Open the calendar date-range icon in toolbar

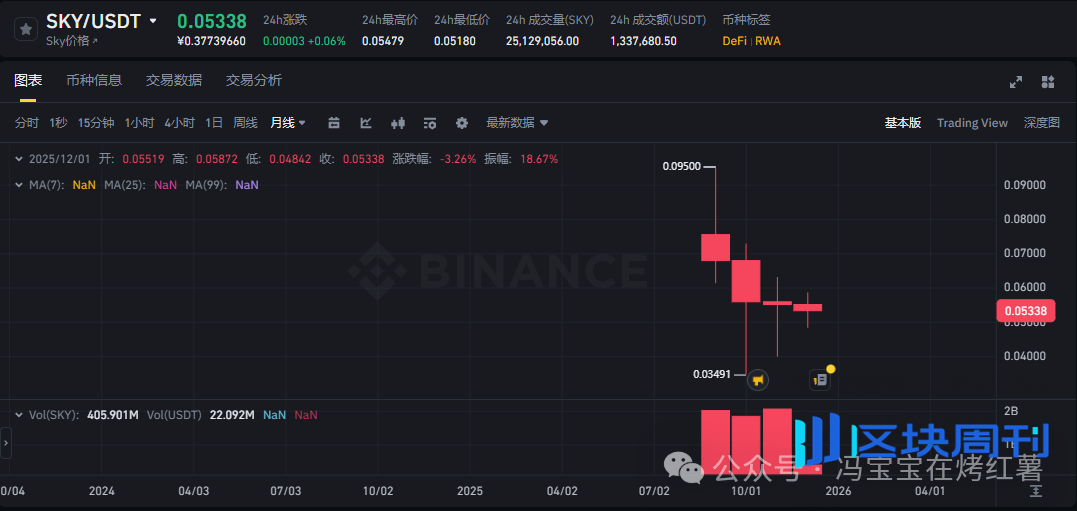pos(334,123)
